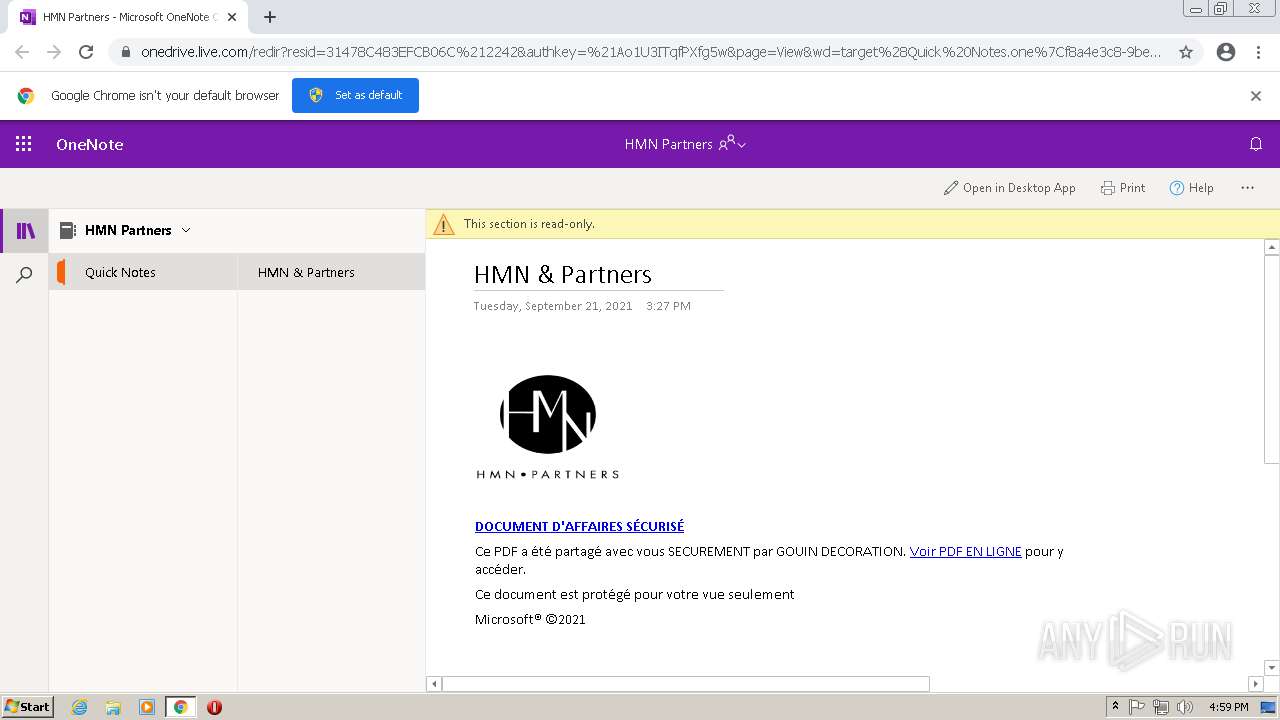Click the 4:59 PM taskbar clock
The image size is (1280, 720).
point(1228,707)
